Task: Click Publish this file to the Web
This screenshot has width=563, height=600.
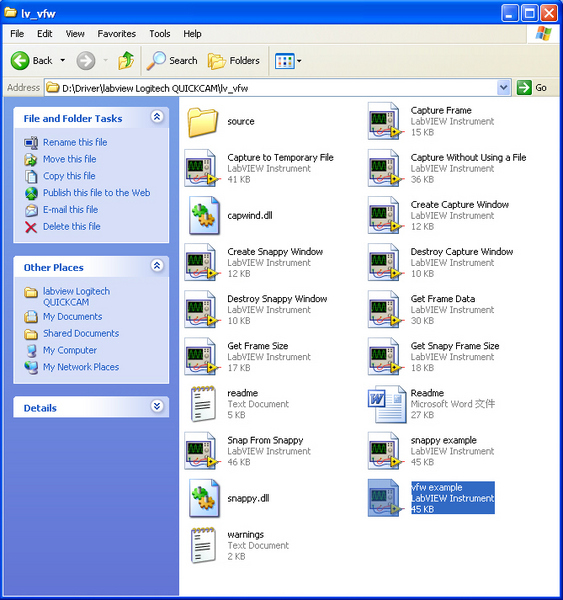Action: (96, 193)
